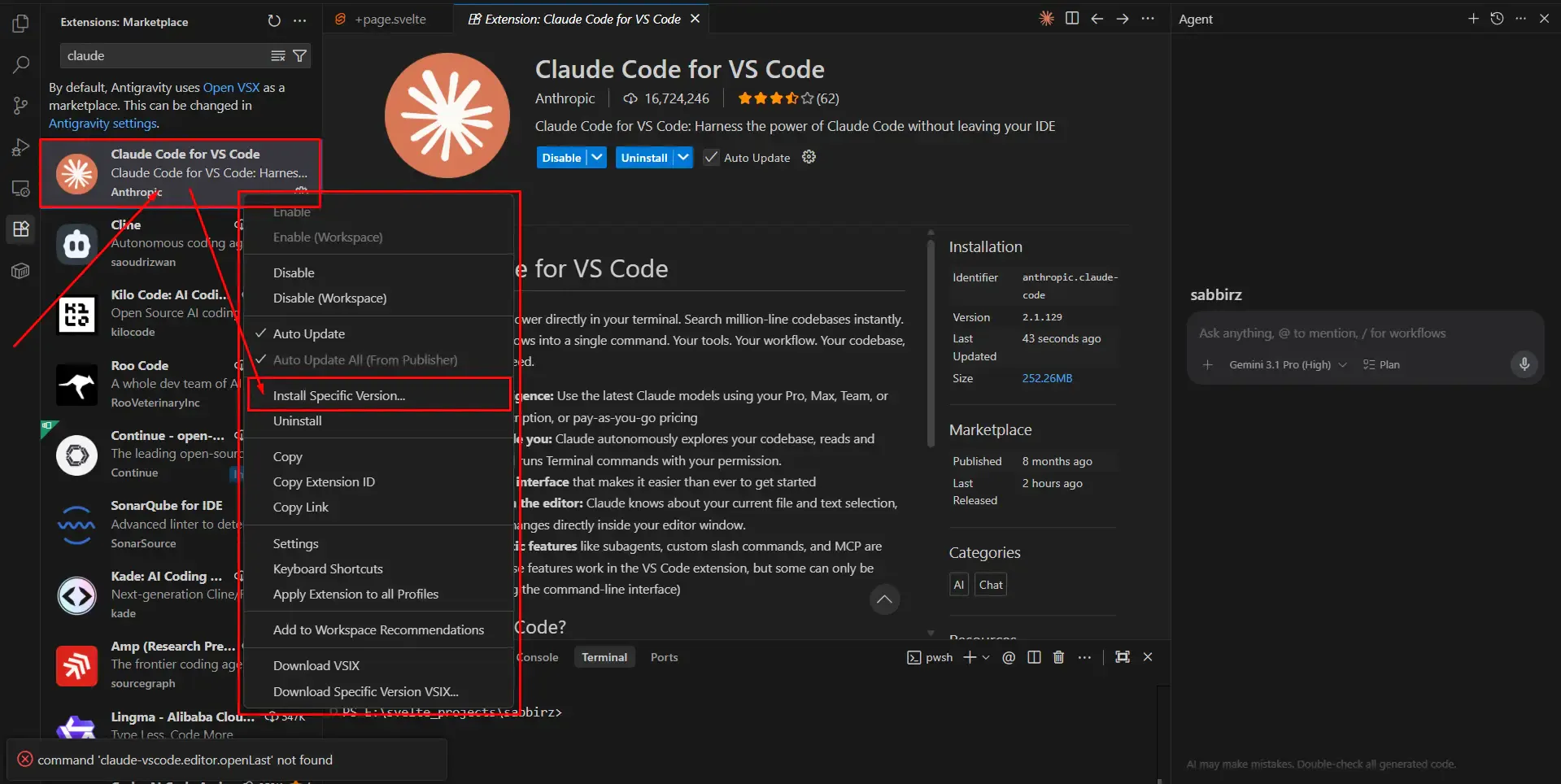Add context with plus in Agent input
1561x784 pixels.
(1208, 365)
